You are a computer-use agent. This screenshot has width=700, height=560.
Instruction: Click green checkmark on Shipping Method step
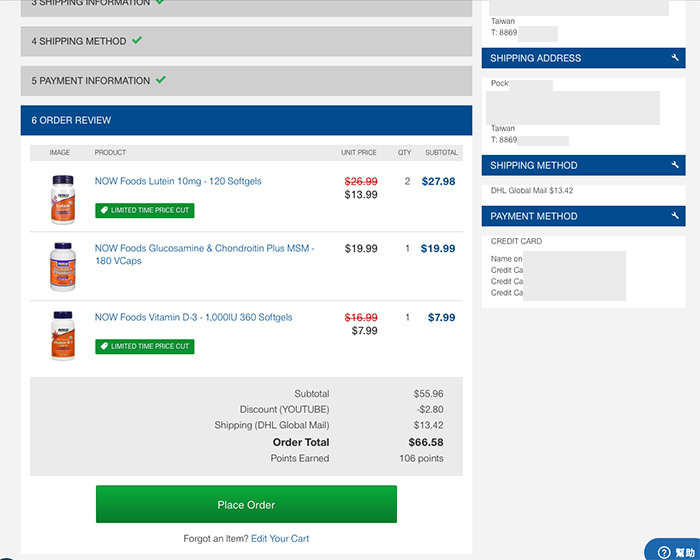pyautogui.click(x=137, y=40)
